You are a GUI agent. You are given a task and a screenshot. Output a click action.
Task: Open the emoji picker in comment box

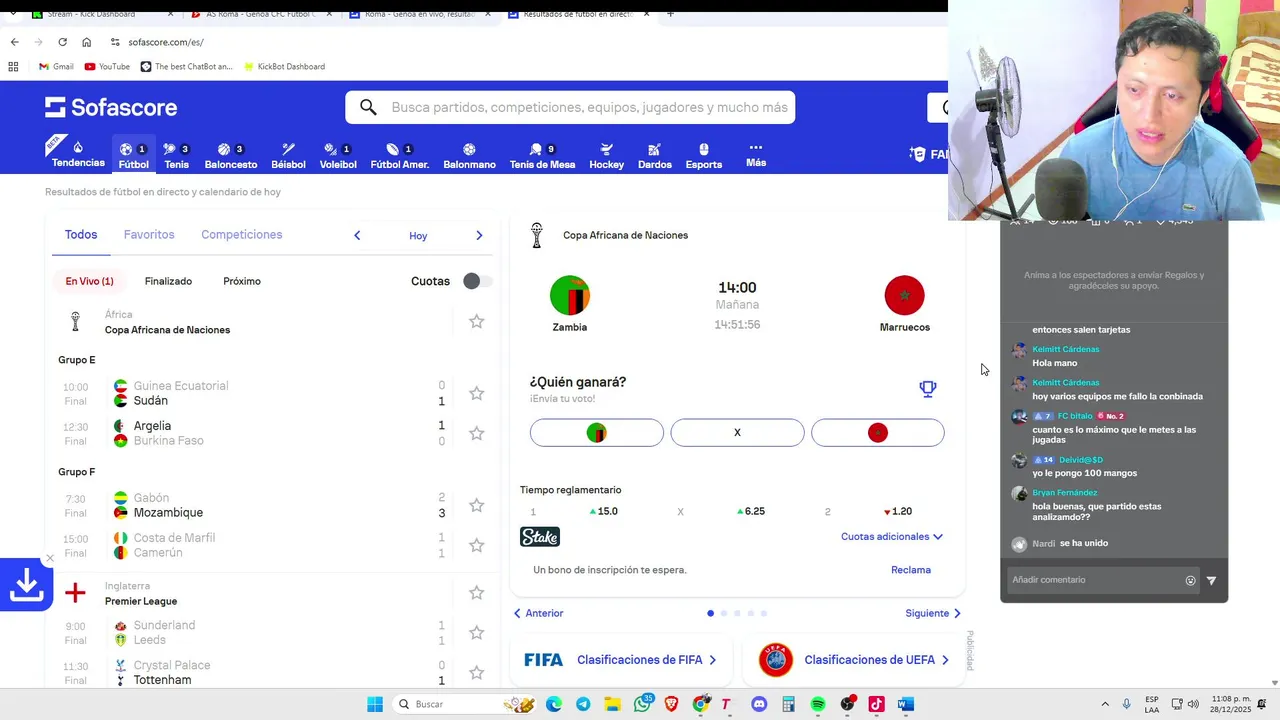click(x=1190, y=580)
